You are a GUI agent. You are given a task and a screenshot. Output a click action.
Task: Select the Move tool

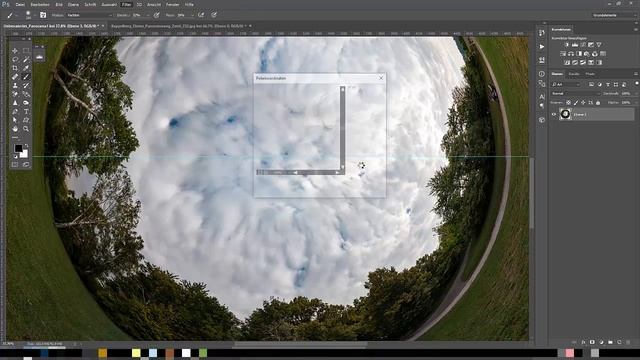(x=15, y=51)
